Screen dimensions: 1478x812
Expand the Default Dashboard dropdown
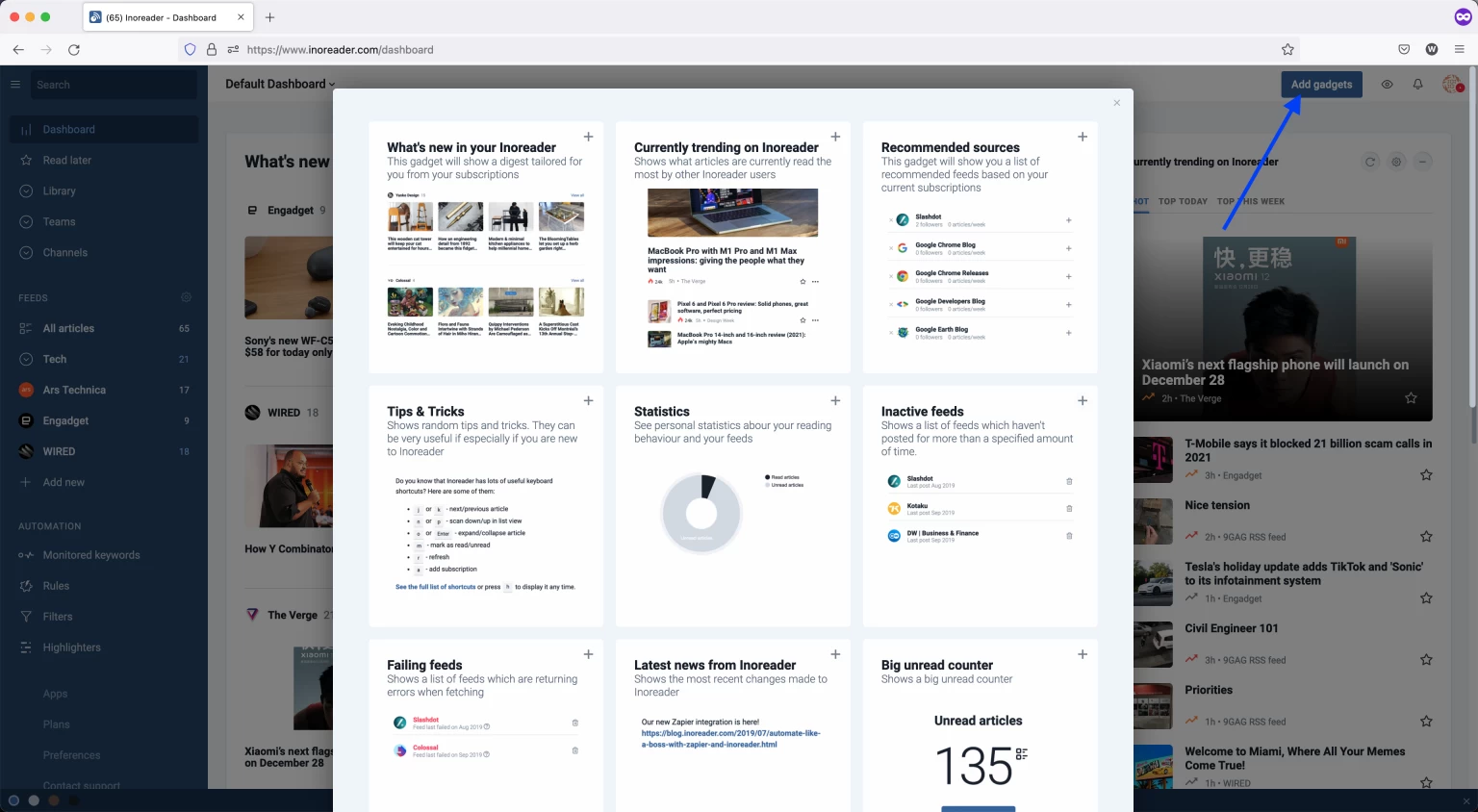pyautogui.click(x=278, y=84)
